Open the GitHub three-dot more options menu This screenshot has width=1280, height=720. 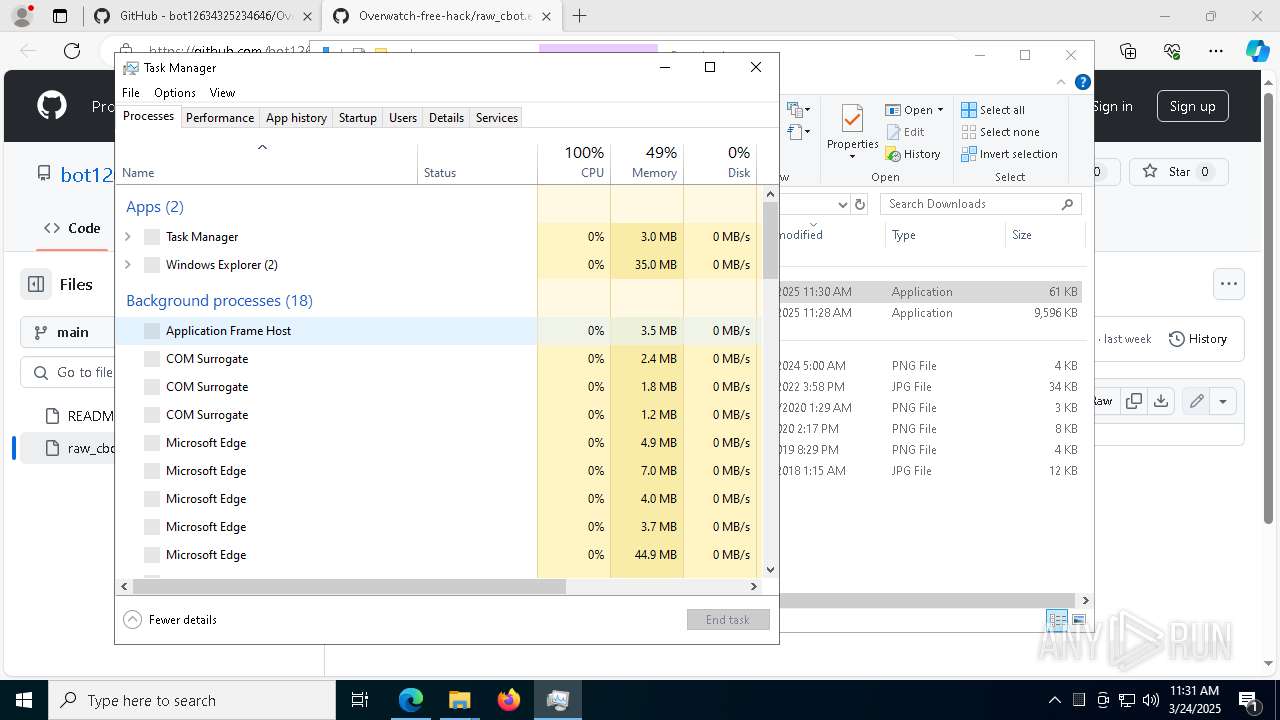pyautogui.click(x=1228, y=284)
